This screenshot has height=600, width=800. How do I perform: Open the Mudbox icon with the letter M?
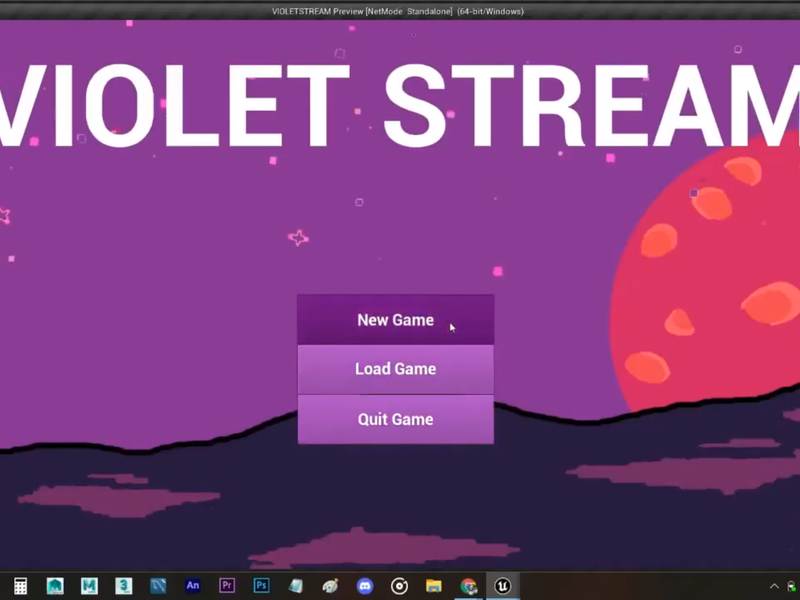pos(89,586)
